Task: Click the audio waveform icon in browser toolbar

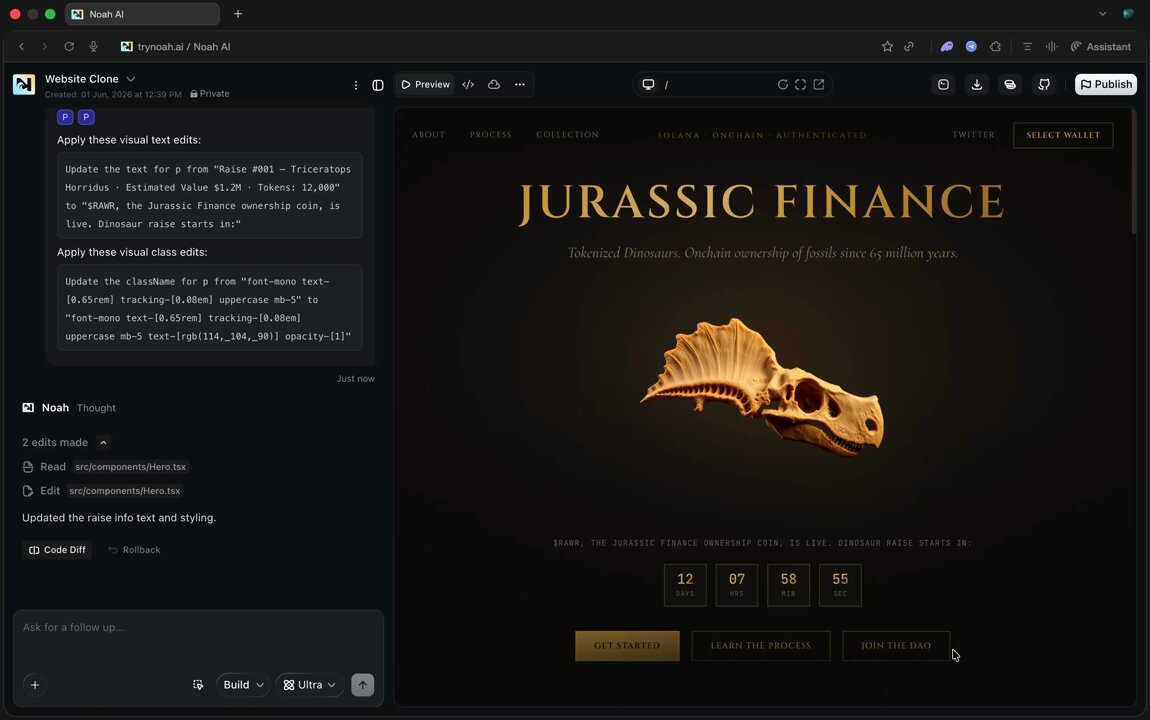Action: tap(1052, 46)
